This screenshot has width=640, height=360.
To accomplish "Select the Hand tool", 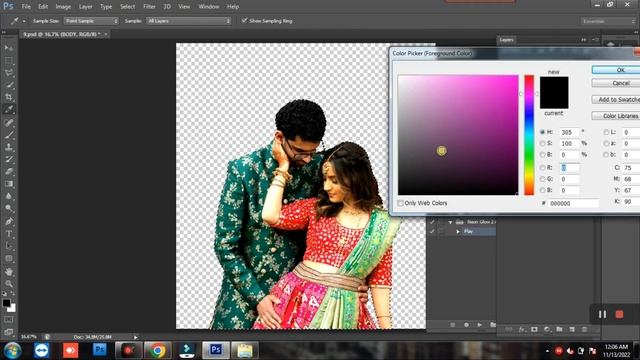I will (x=9, y=271).
